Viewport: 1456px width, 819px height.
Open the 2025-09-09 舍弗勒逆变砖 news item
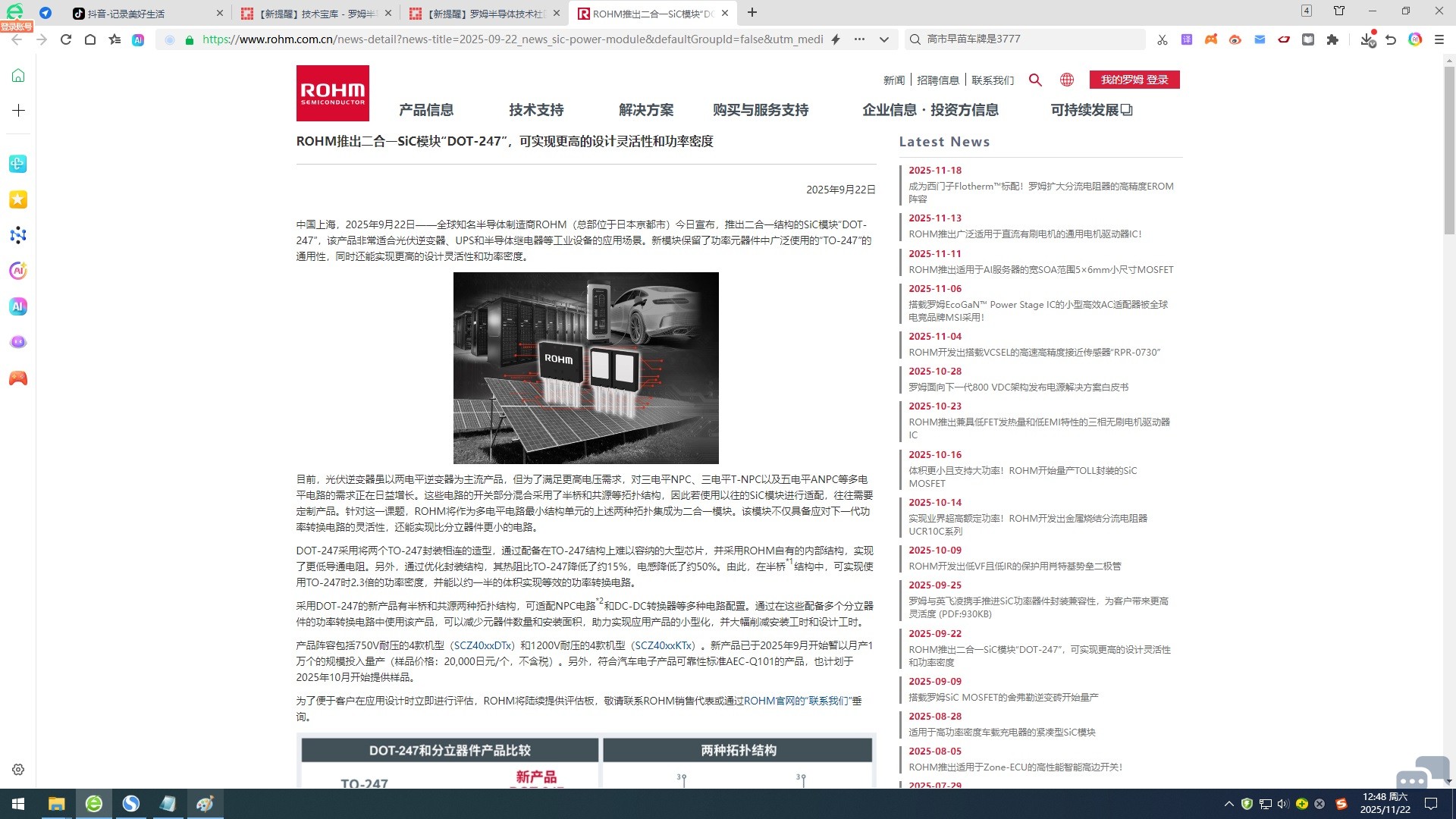pos(1003,697)
